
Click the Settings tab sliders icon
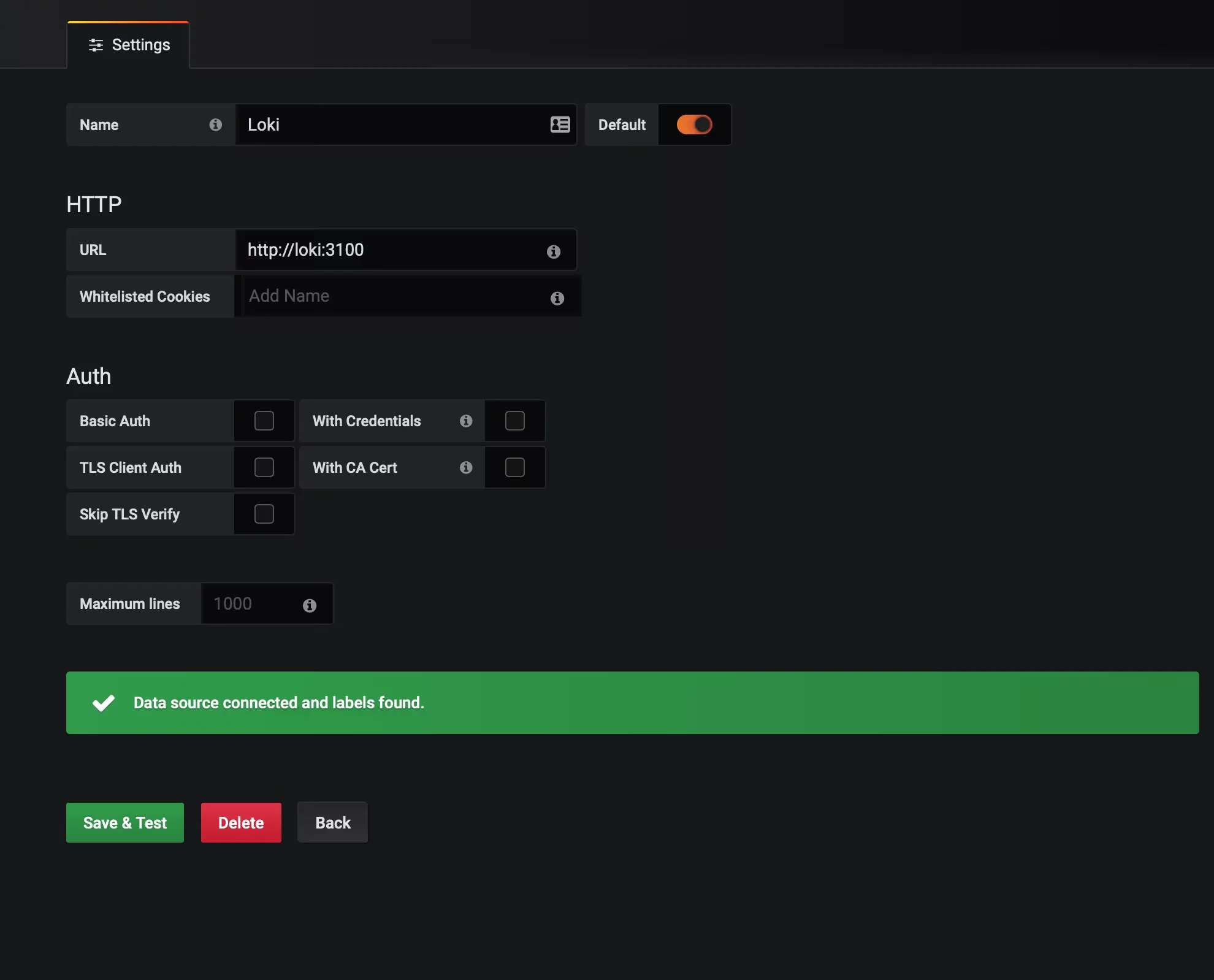[96, 45]
